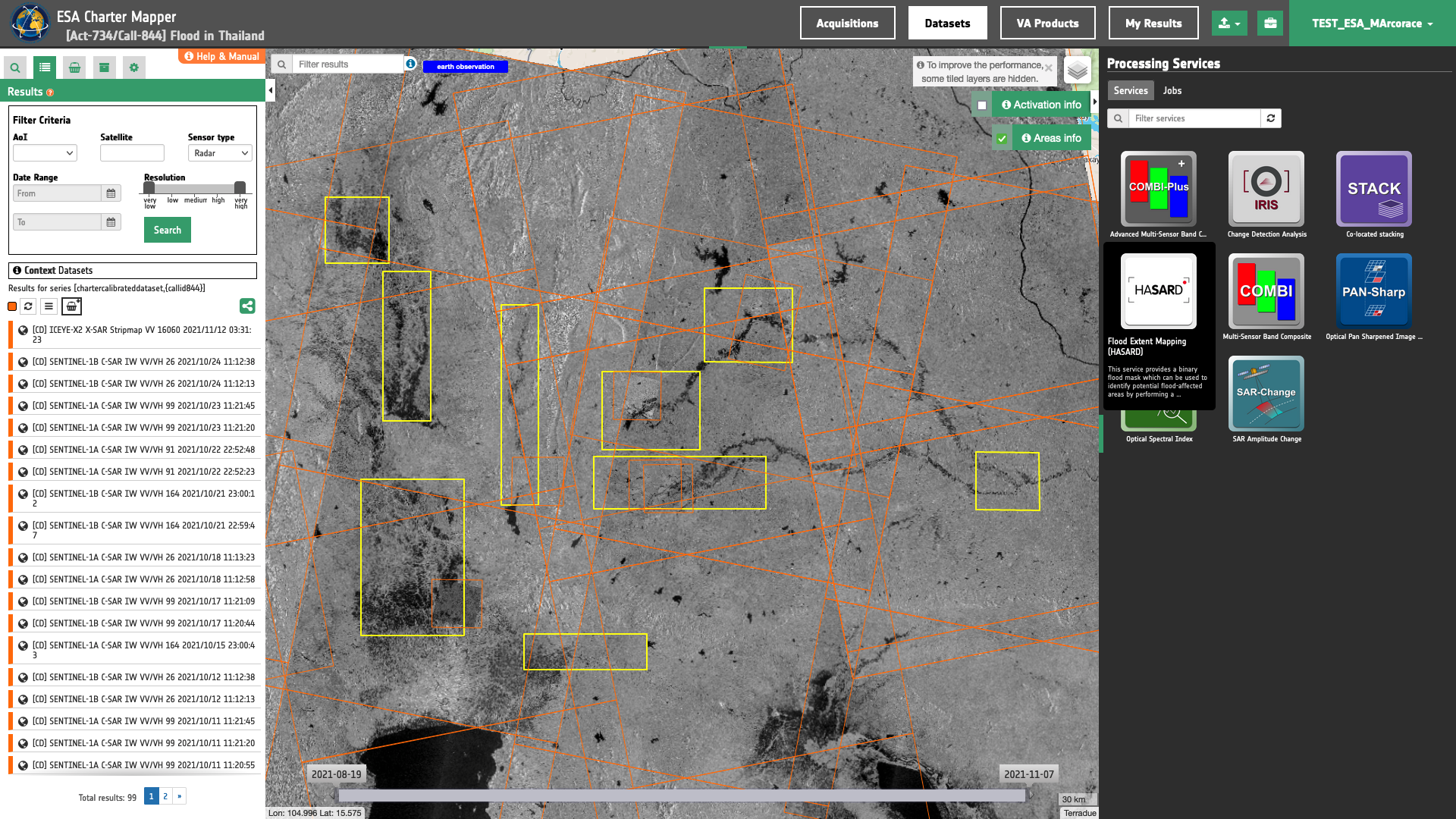Click the right resolution slider handle
The image size is (1456, 819).
click(x=240, y=187)
